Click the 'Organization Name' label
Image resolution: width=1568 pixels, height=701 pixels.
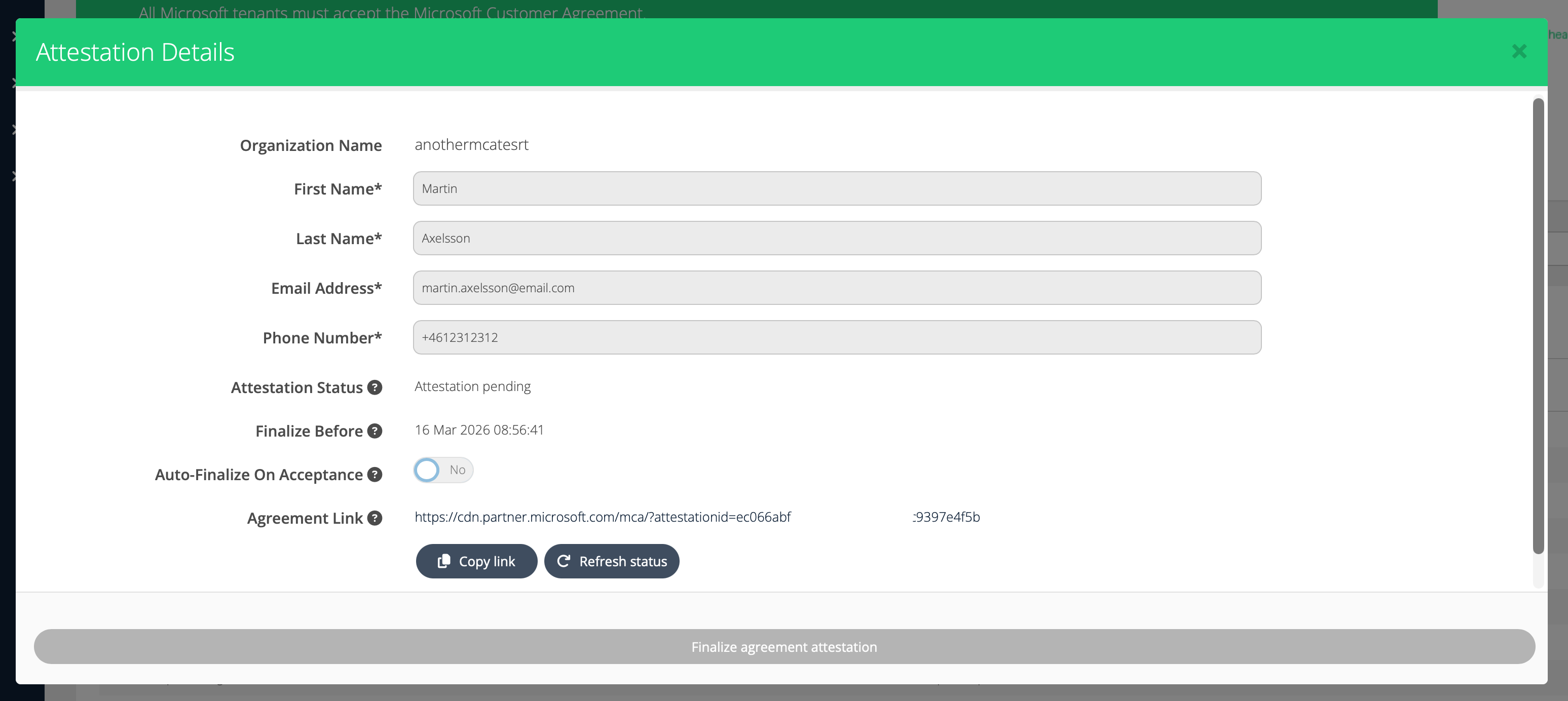311,145
